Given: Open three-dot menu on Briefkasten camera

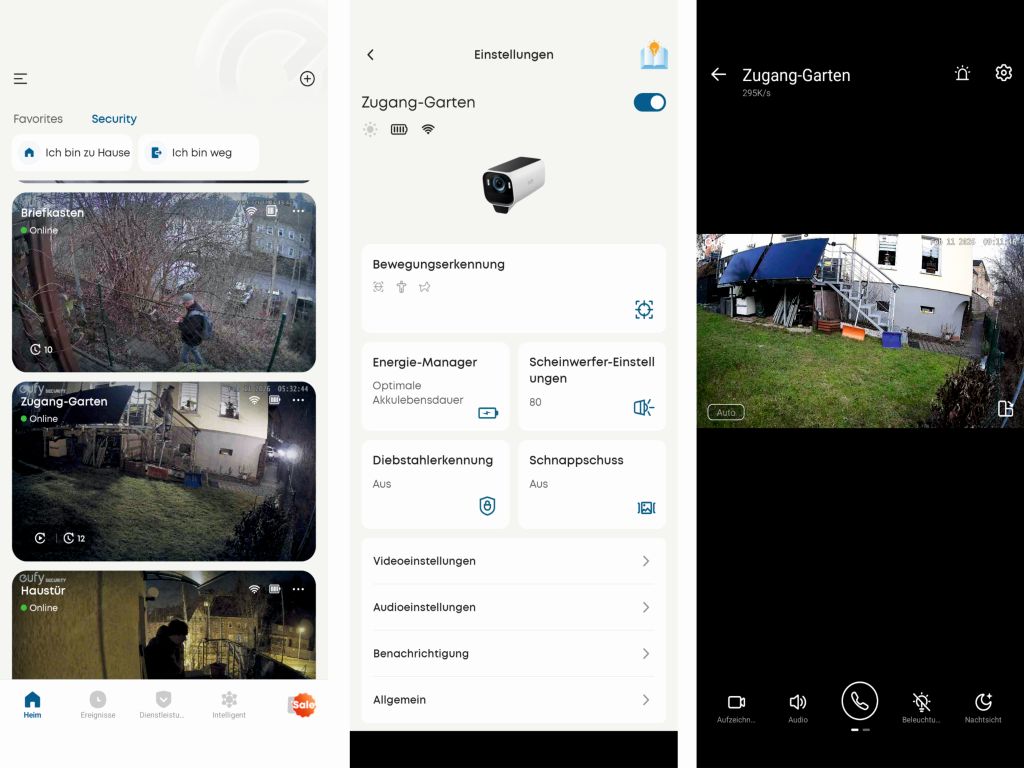Looking at the screenshot, I should coord(298,211).
